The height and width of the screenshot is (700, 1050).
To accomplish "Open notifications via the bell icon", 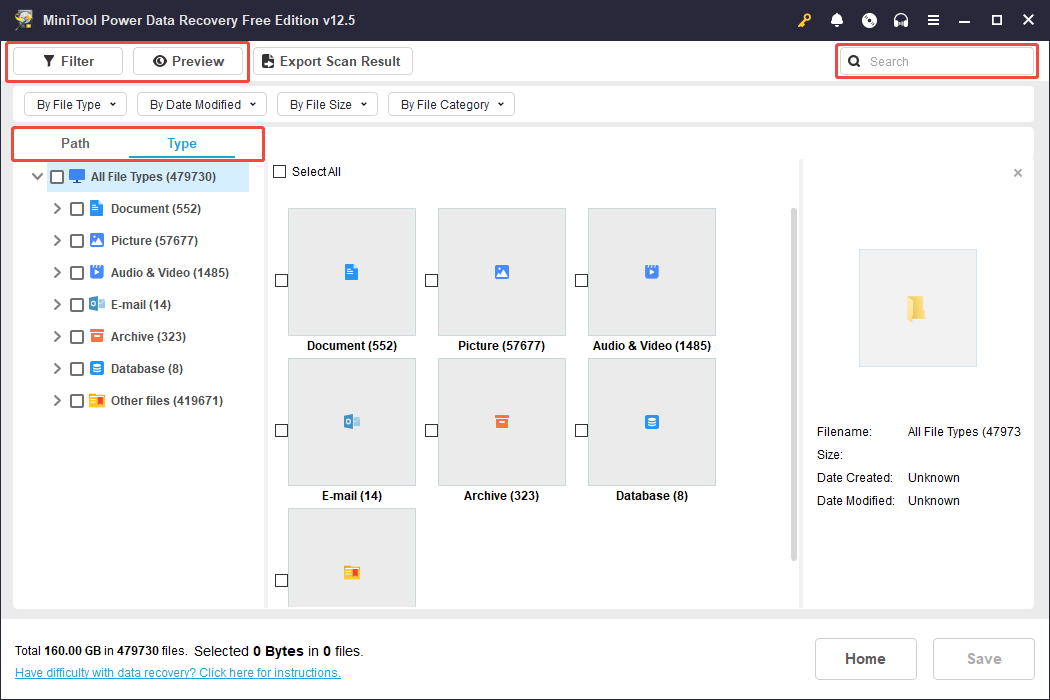I will pyautogui.click(x=836, y=20).
